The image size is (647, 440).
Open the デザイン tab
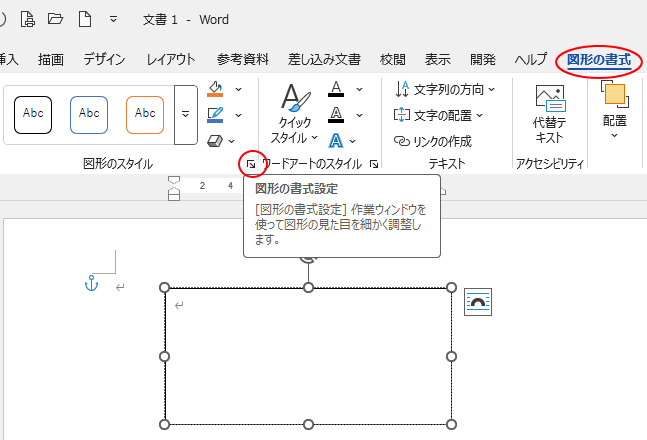click(x=104, y=60)
